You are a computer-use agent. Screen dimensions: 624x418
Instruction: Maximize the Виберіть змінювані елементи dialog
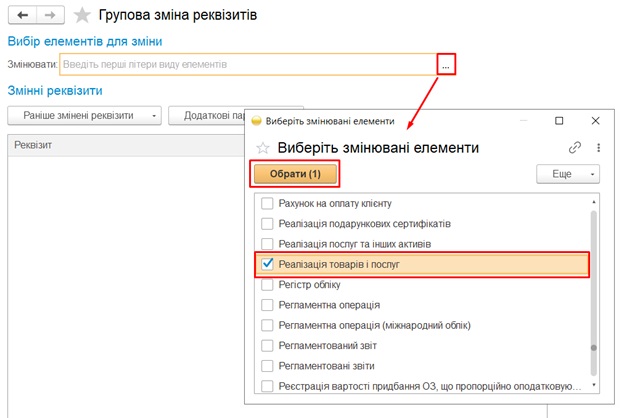pyautogui.click(x=559, y=121)
